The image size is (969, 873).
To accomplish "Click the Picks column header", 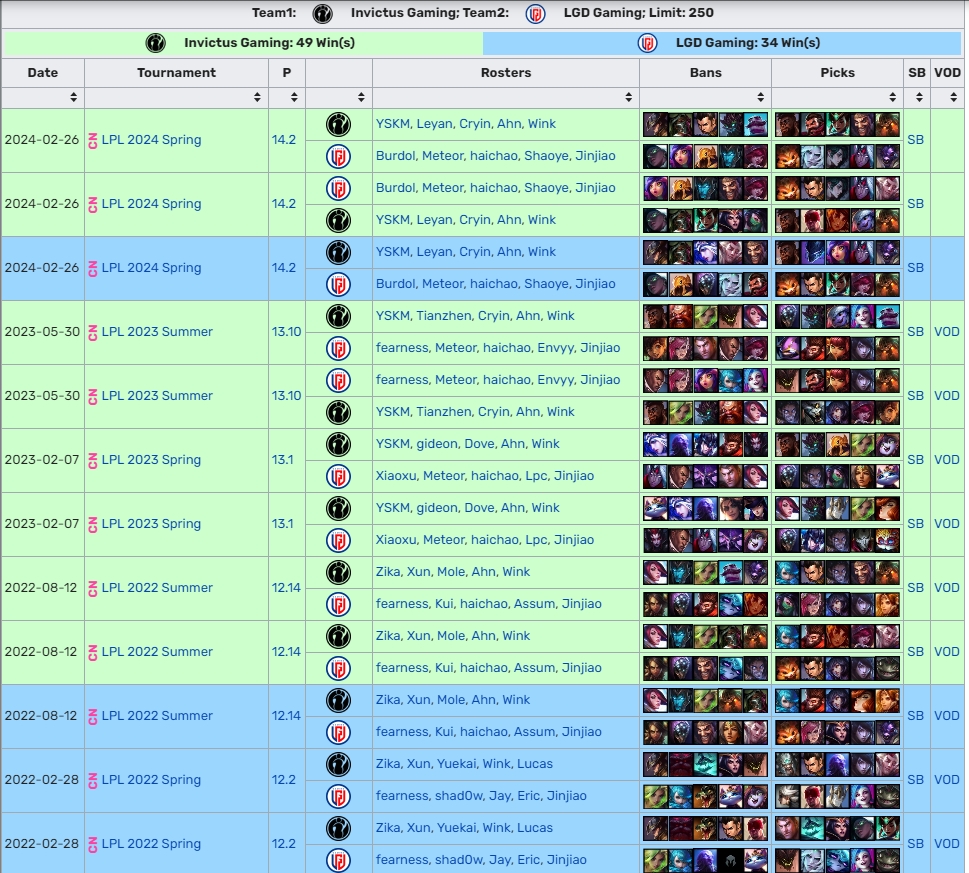I will click(x=837, y=73).
